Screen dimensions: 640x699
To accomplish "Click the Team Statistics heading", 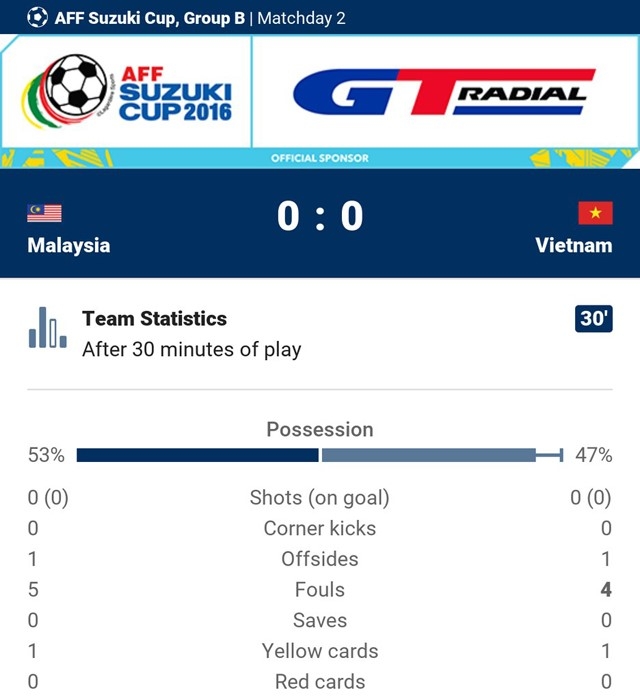I will pyautogui.click(x=154, y=319).
